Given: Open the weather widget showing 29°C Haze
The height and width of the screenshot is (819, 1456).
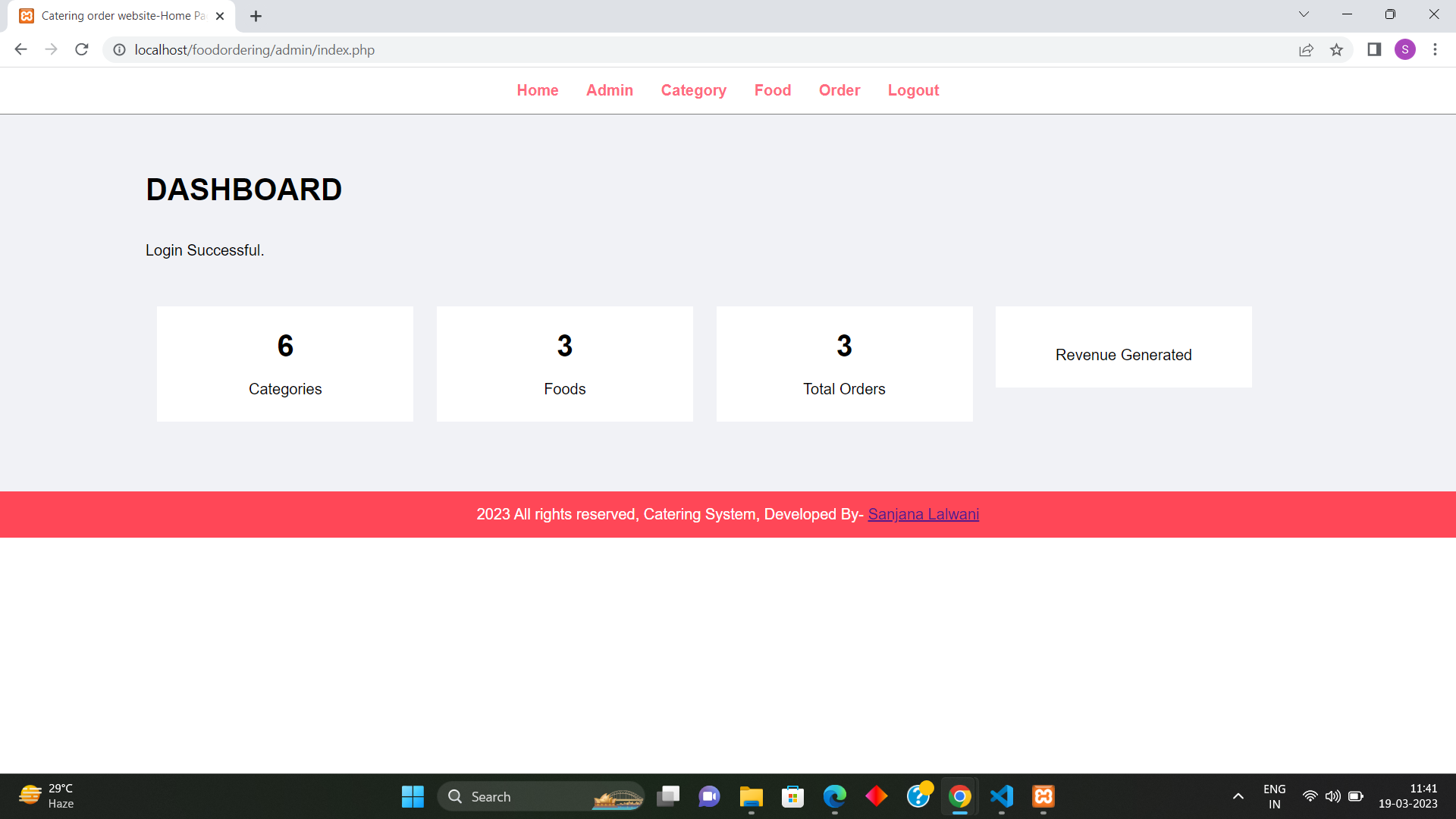Looking at the screenshot, I should [45, 796].
